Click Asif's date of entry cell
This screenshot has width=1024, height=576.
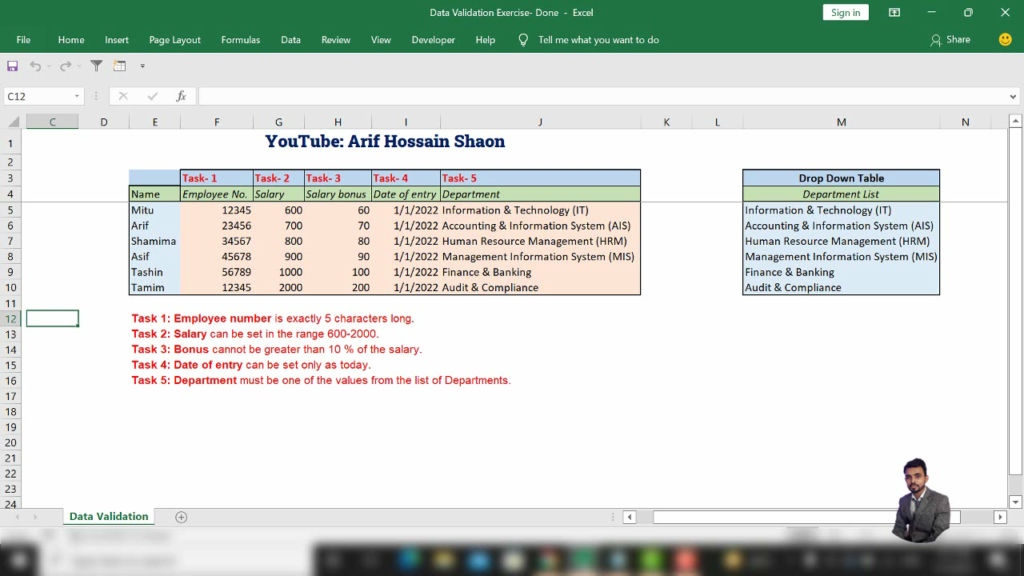coord(406,257)
